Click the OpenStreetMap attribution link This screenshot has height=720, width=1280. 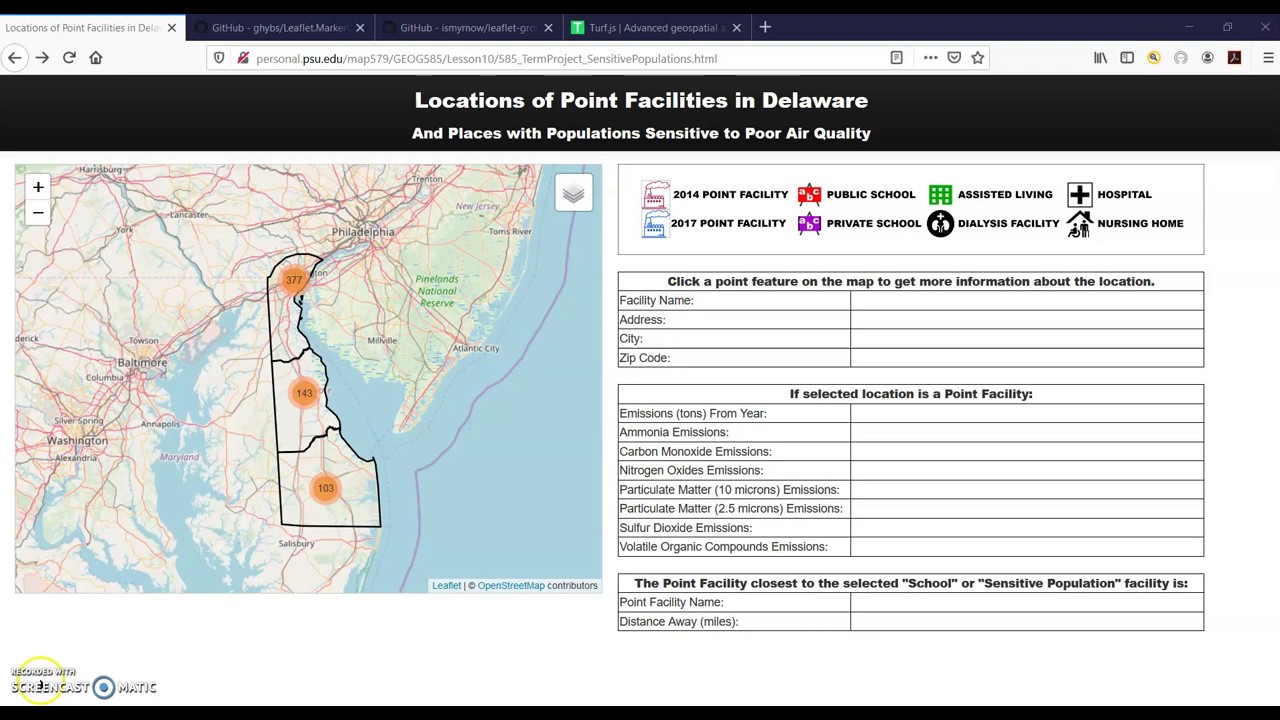[511, 586]
